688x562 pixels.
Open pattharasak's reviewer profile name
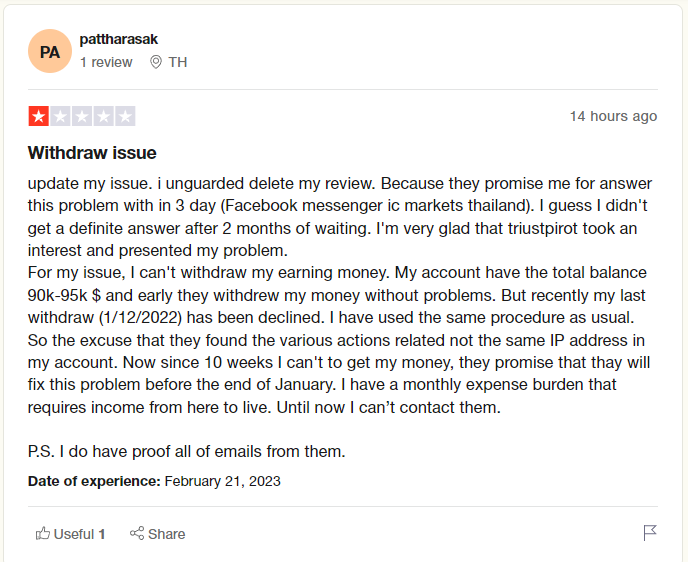click(118, 39)
